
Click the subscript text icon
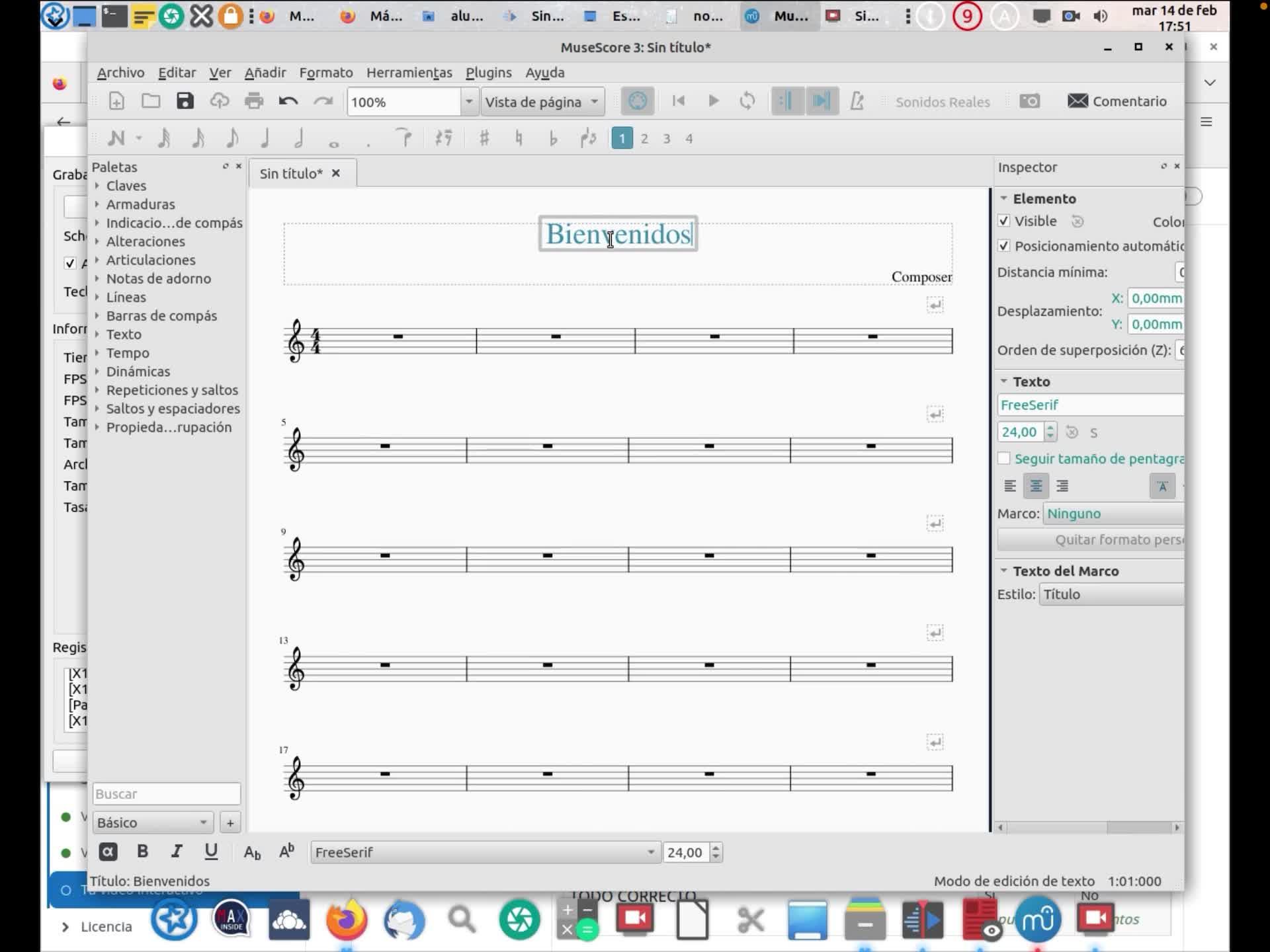(252, 852)
